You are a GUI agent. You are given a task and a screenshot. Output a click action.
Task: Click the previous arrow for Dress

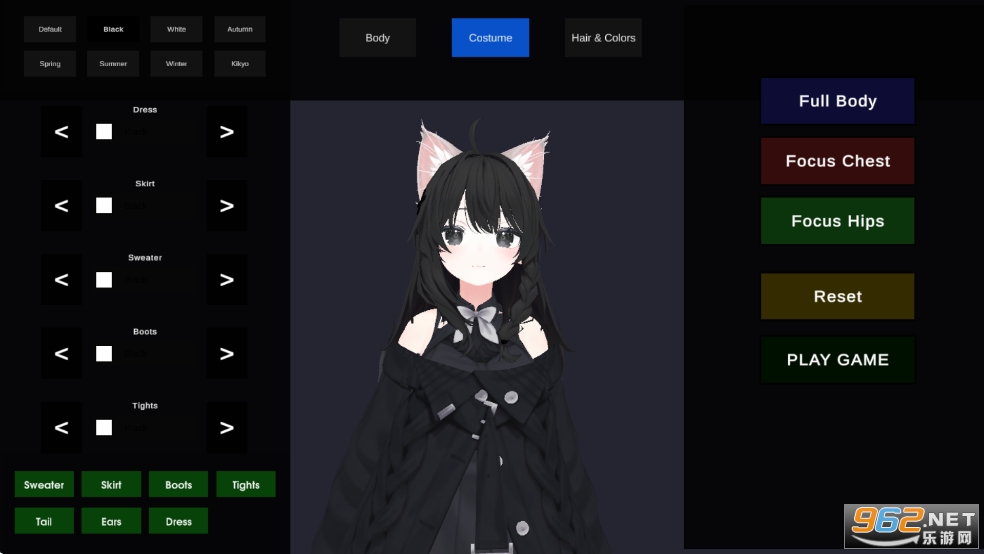point(61,132)
